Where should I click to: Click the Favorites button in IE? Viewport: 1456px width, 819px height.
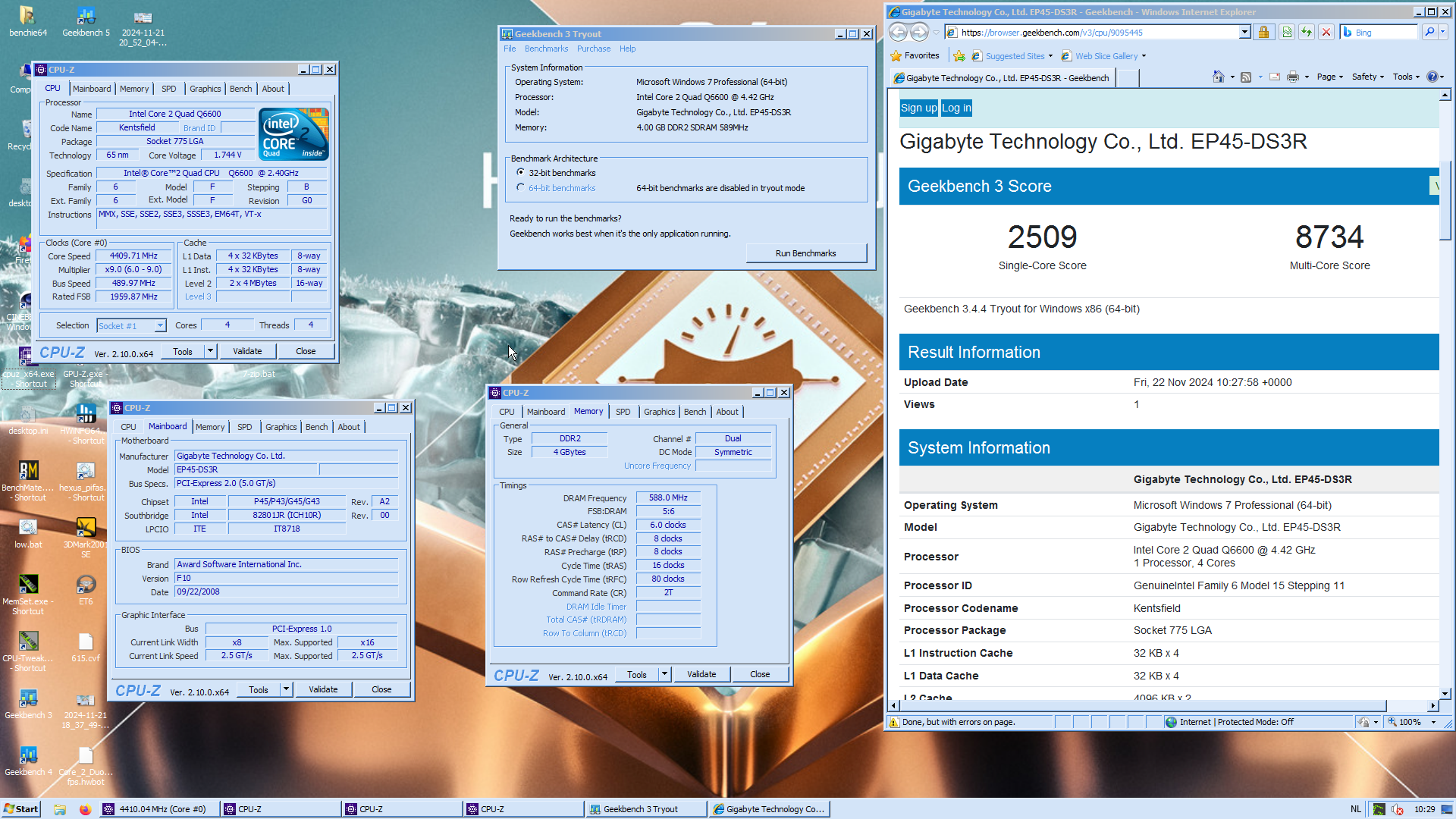915,56
